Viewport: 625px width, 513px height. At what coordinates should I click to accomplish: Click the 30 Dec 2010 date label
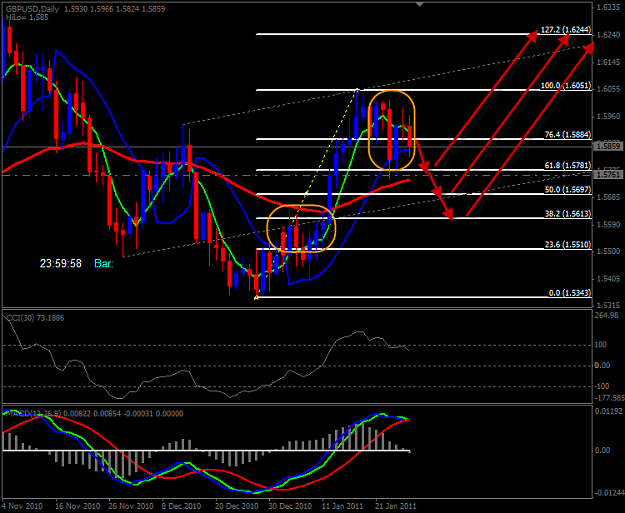(291, 506)
